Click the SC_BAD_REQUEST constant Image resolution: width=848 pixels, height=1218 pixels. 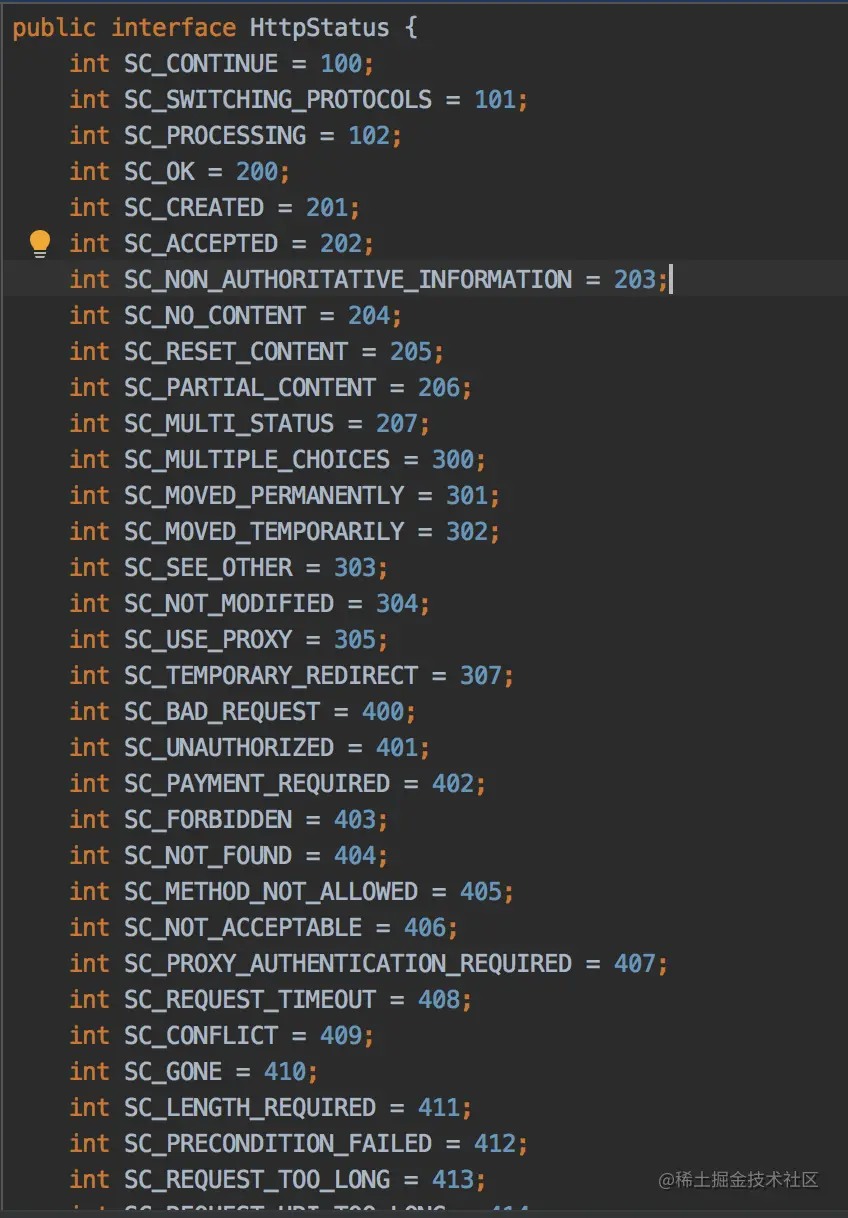pos(222,711)
